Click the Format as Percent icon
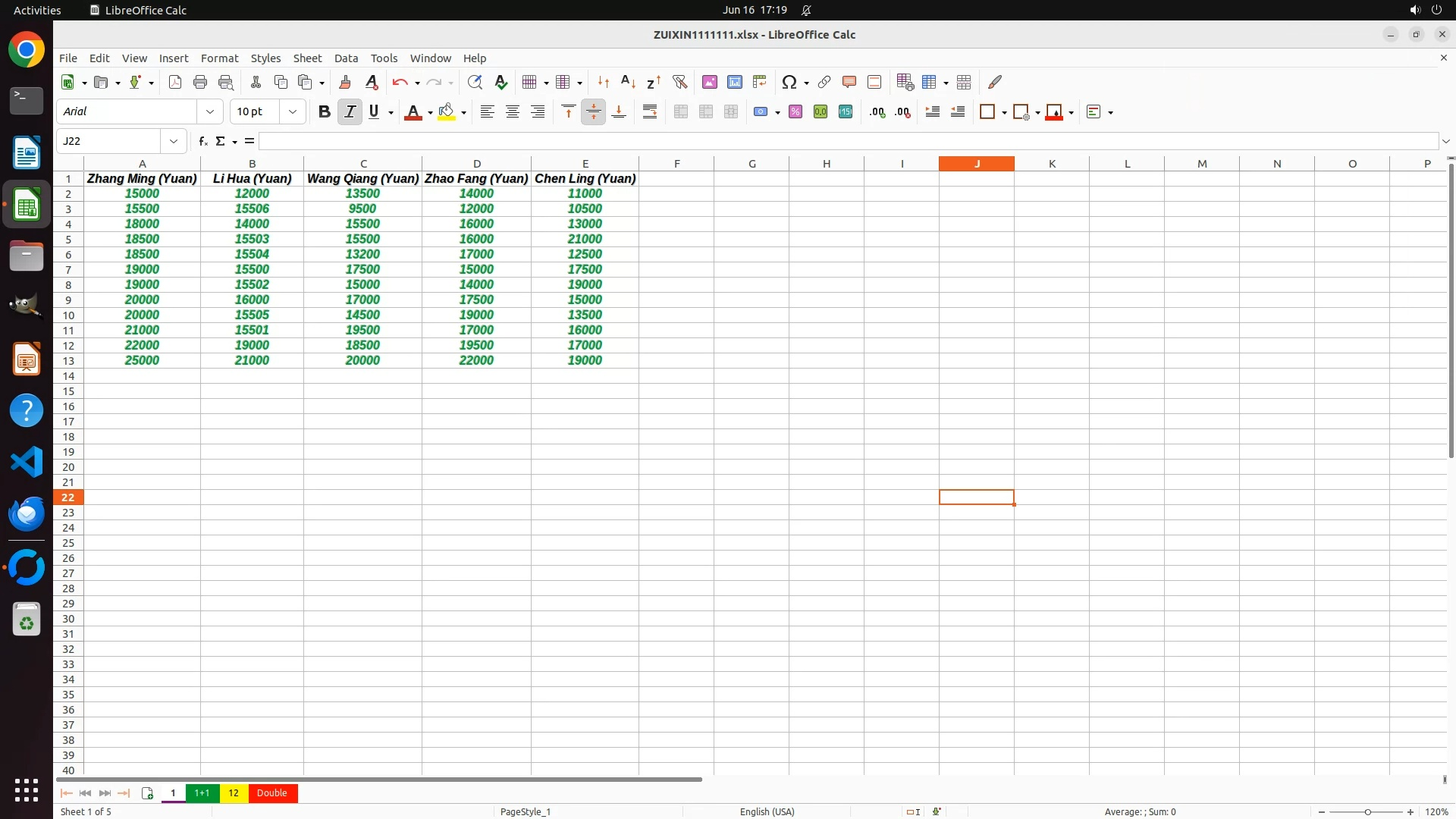 tap(795, 111)
